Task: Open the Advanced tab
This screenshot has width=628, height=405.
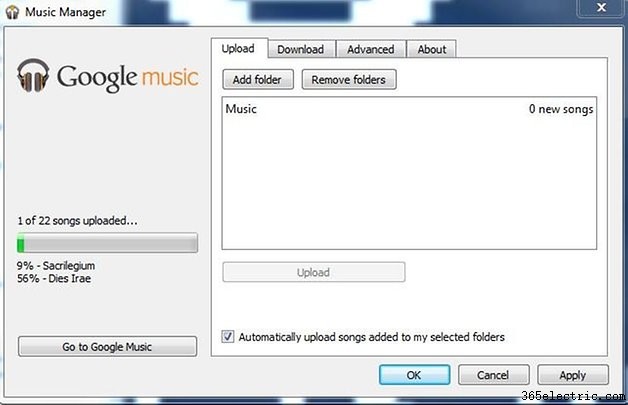Action: click(371, 49)
